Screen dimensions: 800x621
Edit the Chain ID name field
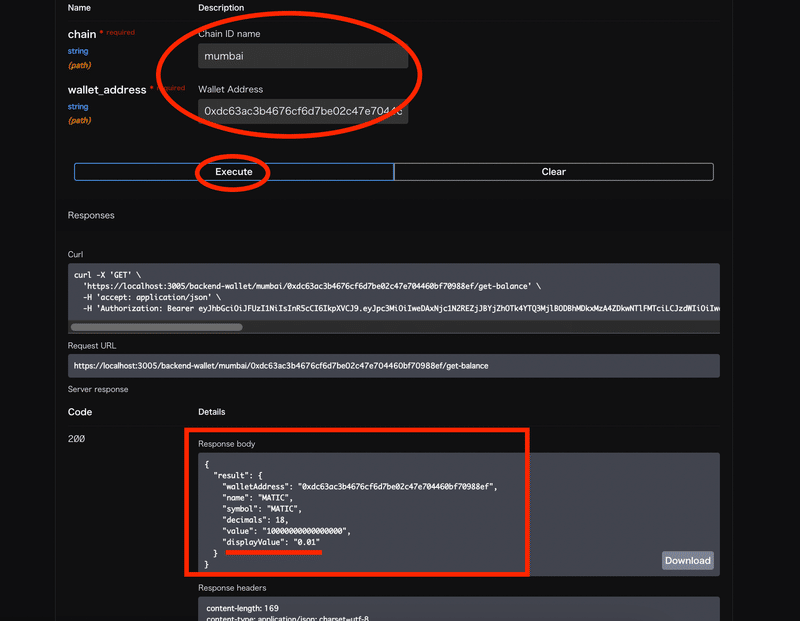303,56
